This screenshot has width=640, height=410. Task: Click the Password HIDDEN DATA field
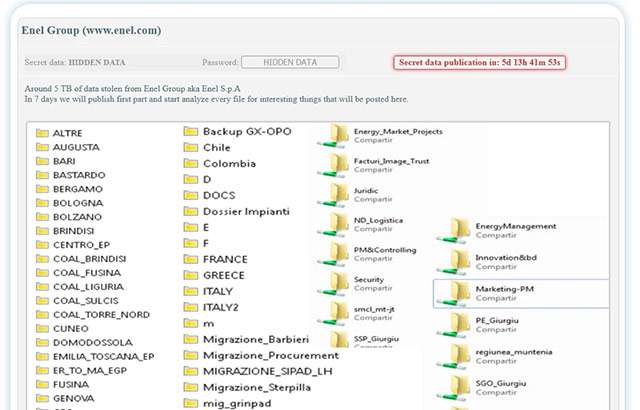coord(290,62)
